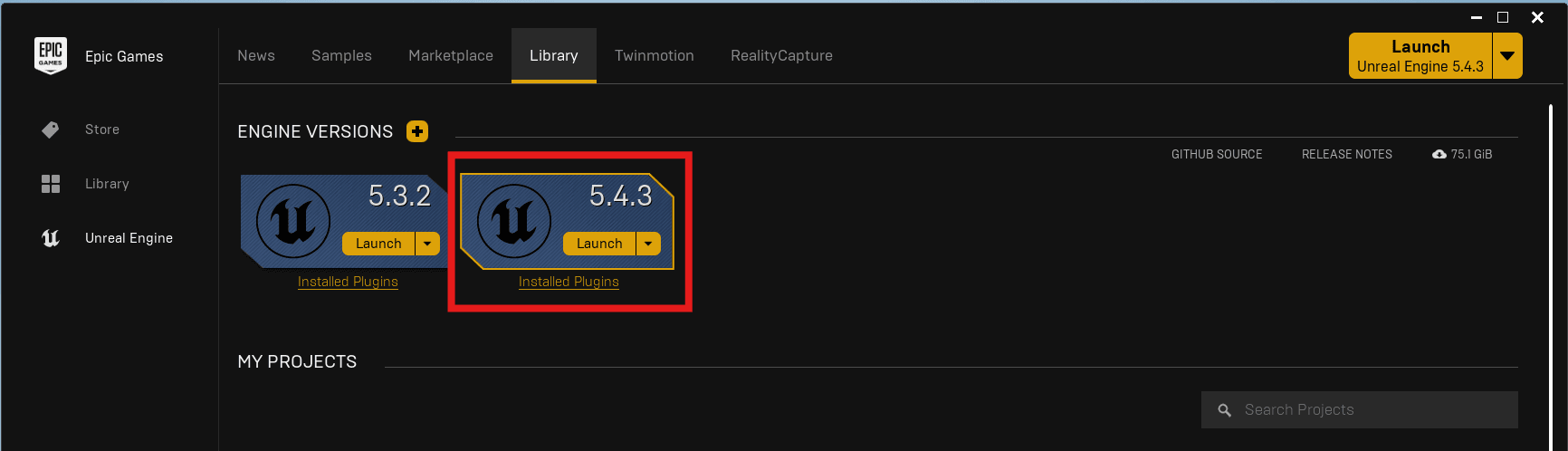Add engine version with plus icon
Viewport: 1568px width, 451px height.
tap(417, 131)
